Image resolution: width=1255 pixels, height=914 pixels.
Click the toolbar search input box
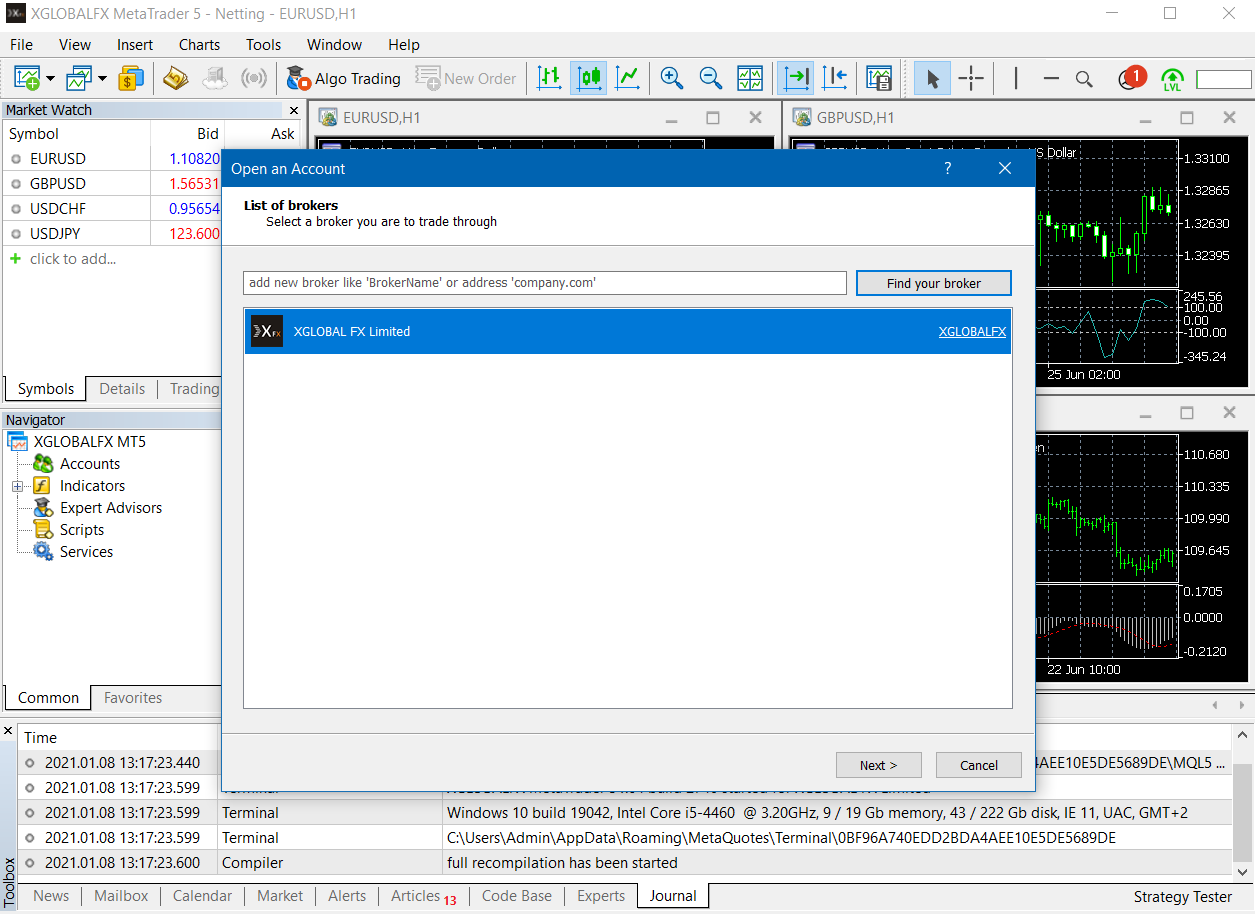[1224, 79]
